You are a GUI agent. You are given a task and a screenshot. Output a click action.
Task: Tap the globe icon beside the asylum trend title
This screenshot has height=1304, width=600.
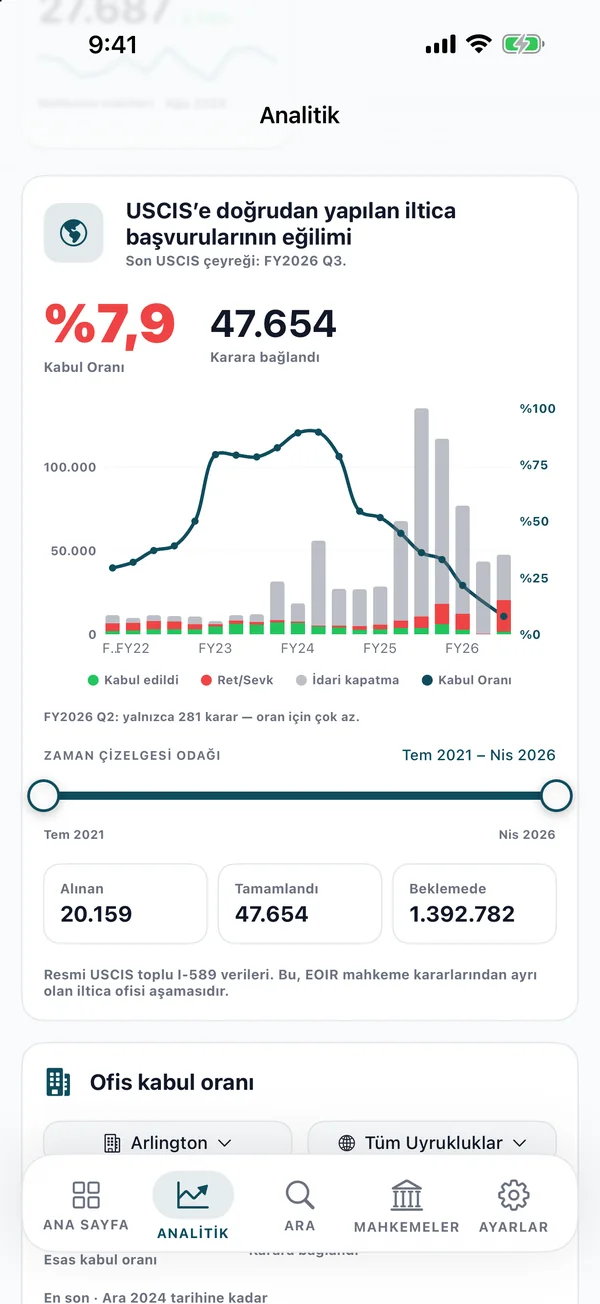[73, 233]
